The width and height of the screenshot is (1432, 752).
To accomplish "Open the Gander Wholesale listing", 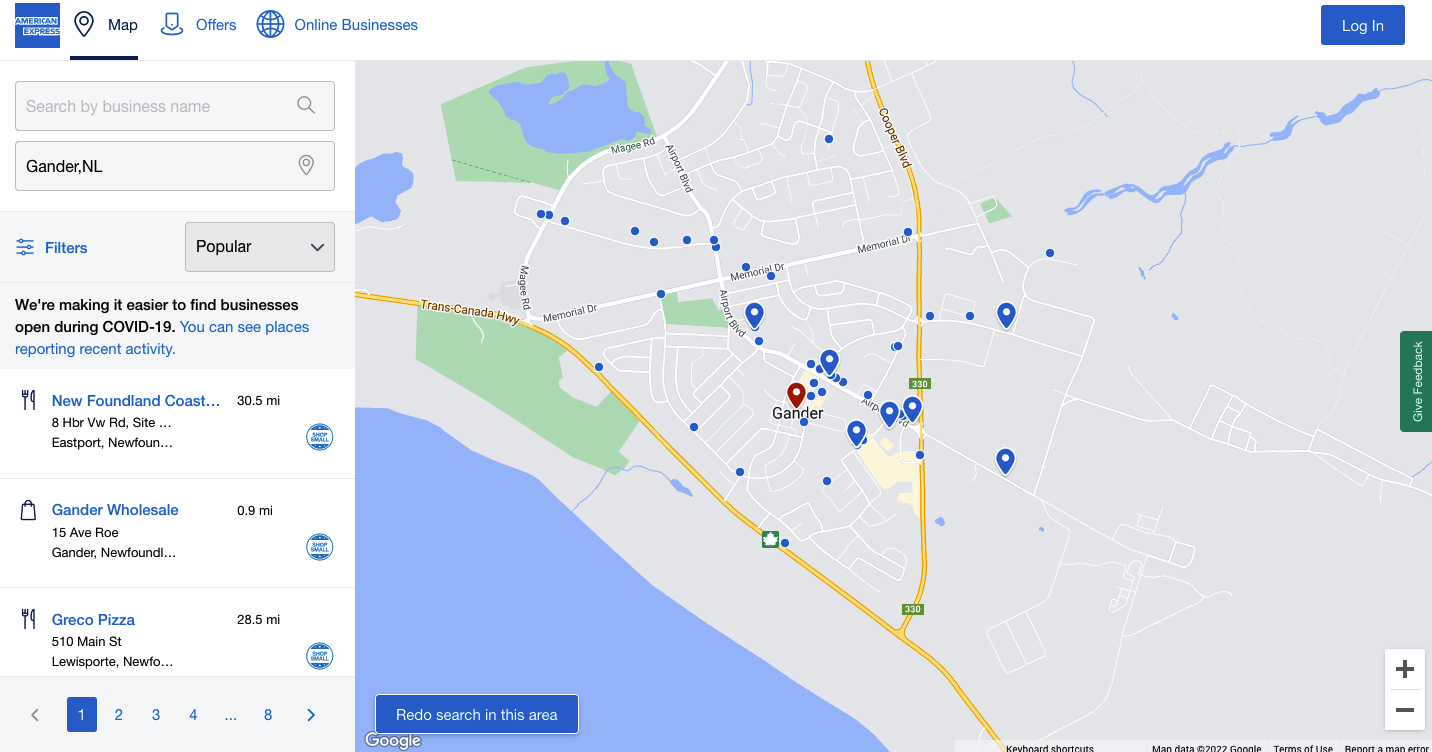I will pyautogui.click(x=115, y=510).
